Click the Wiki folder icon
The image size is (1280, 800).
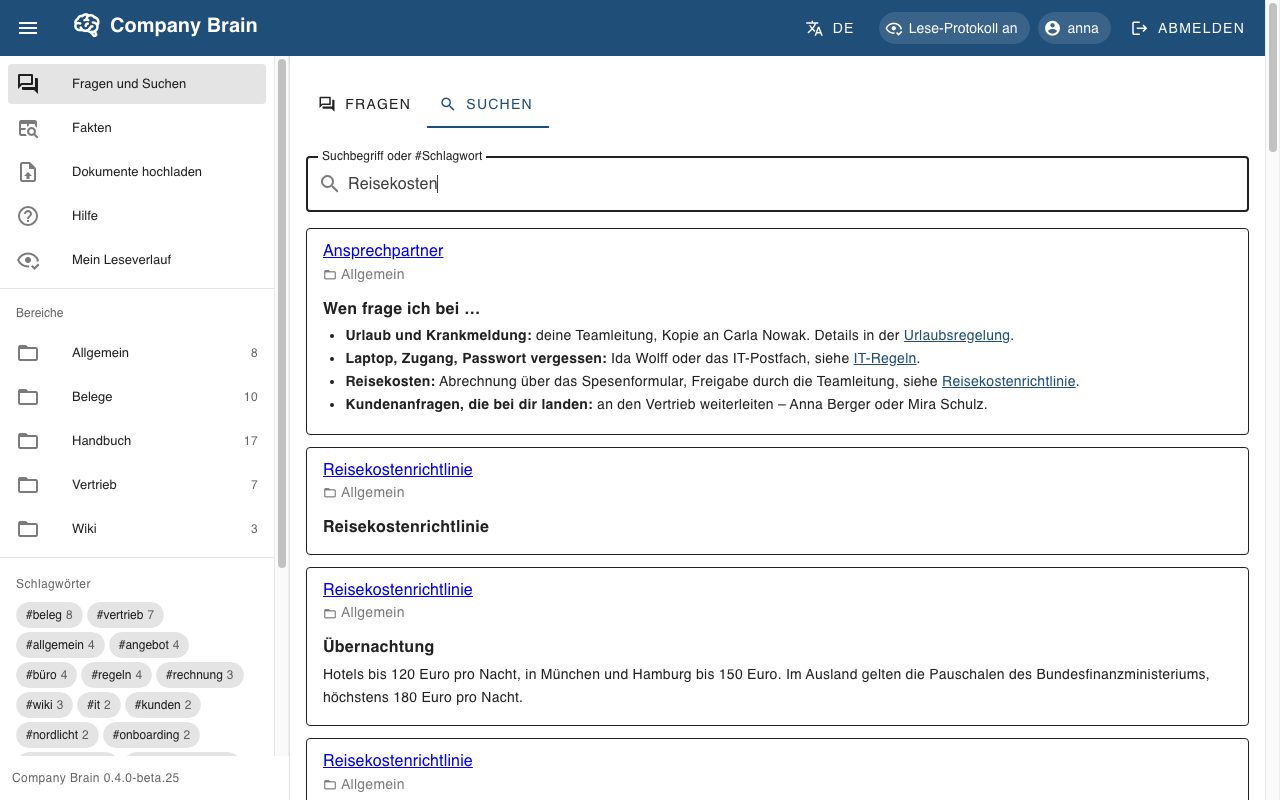[28, 529]
